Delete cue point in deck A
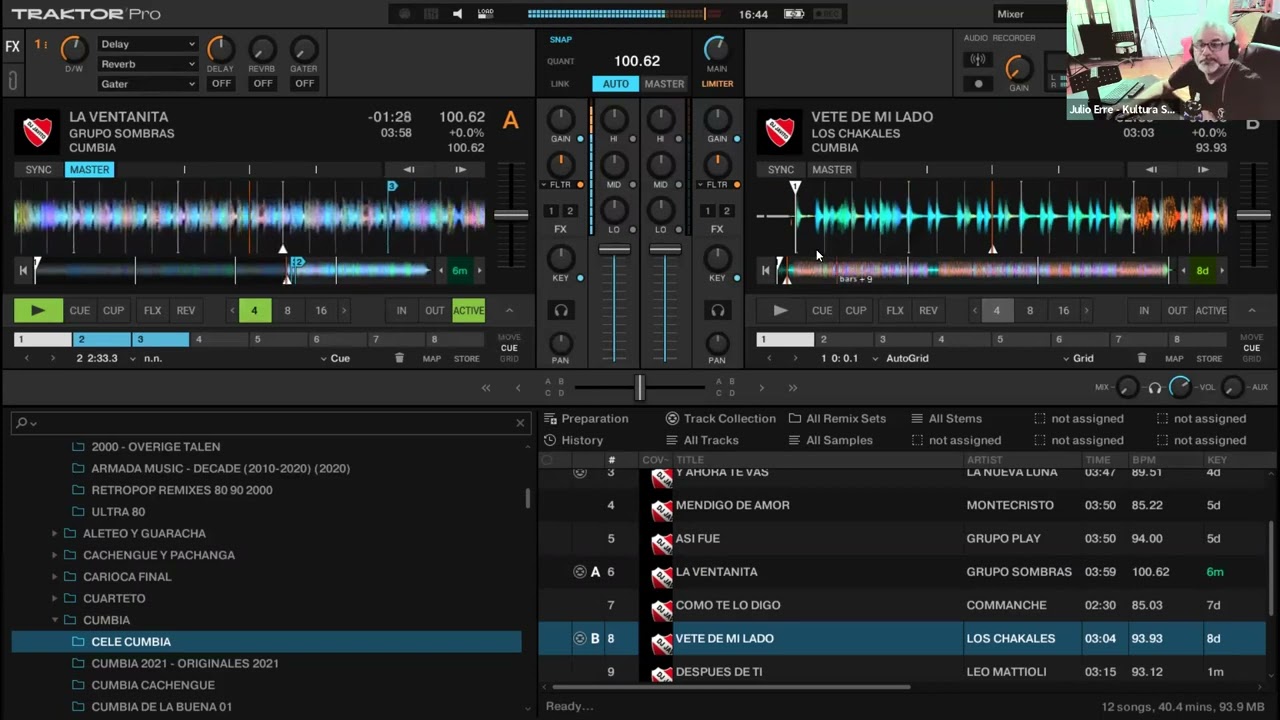1280x720 pixels. (399, 358)
